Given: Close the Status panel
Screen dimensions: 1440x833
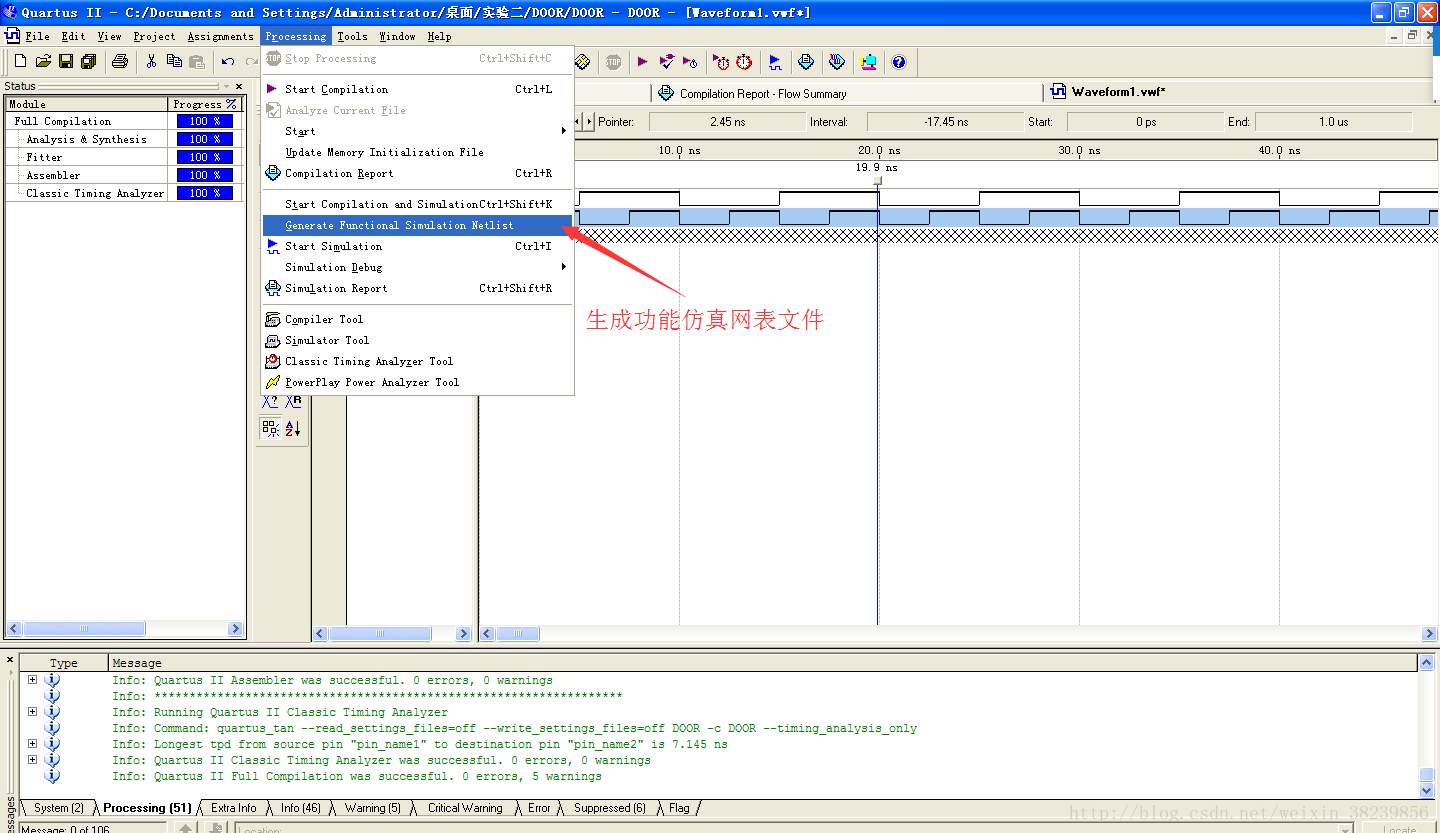Looking at the screenshot, I should pyautogui.click(x=239, y=86).
